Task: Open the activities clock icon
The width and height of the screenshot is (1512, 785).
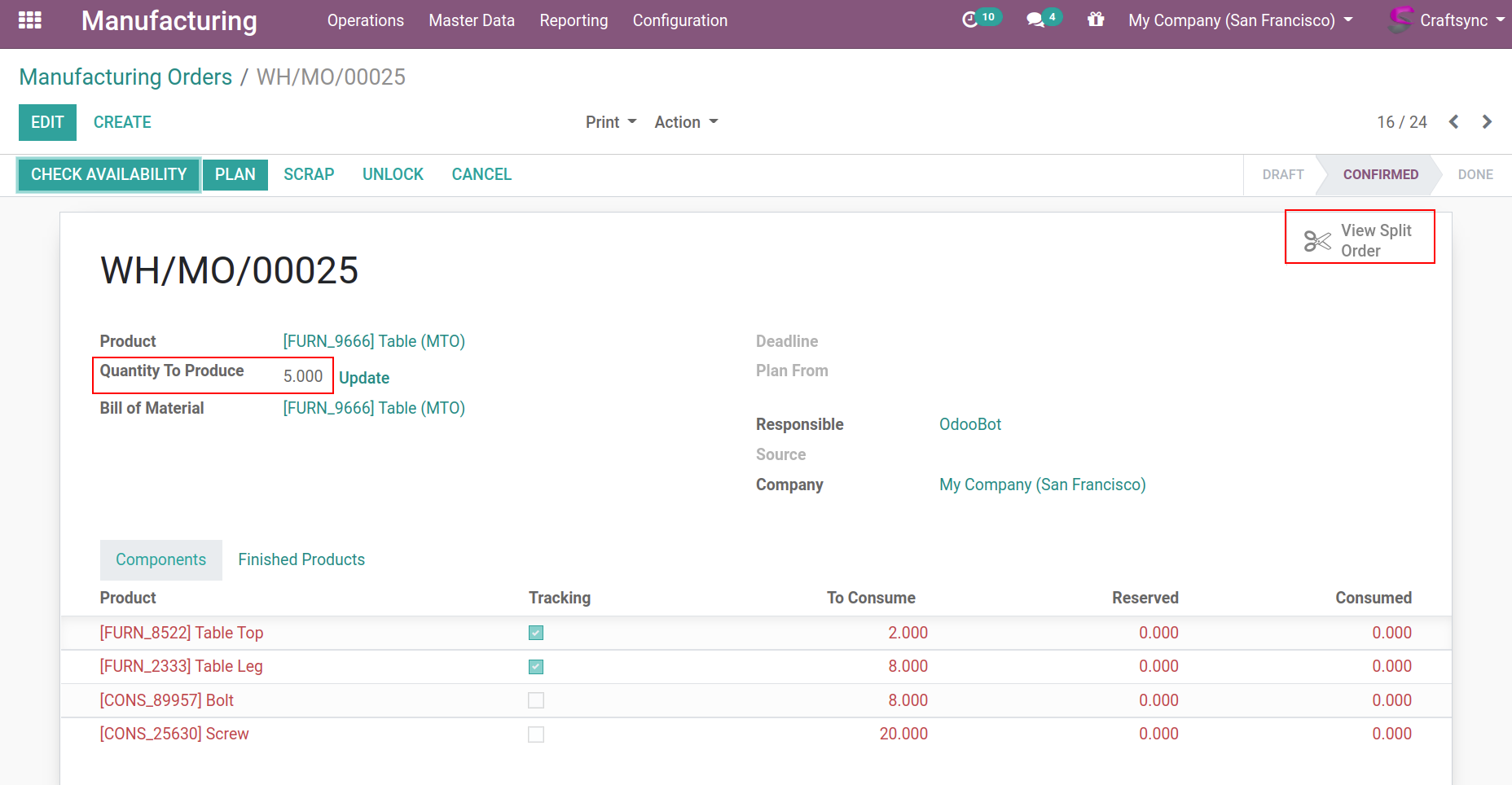Action: [x=969, y=20]
